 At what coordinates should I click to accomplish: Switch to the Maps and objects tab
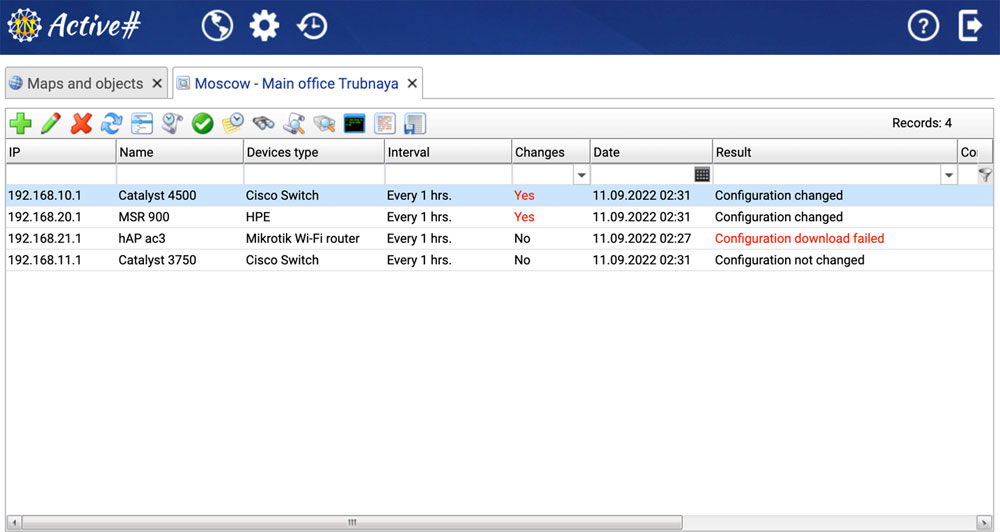(x=76, y=84)
